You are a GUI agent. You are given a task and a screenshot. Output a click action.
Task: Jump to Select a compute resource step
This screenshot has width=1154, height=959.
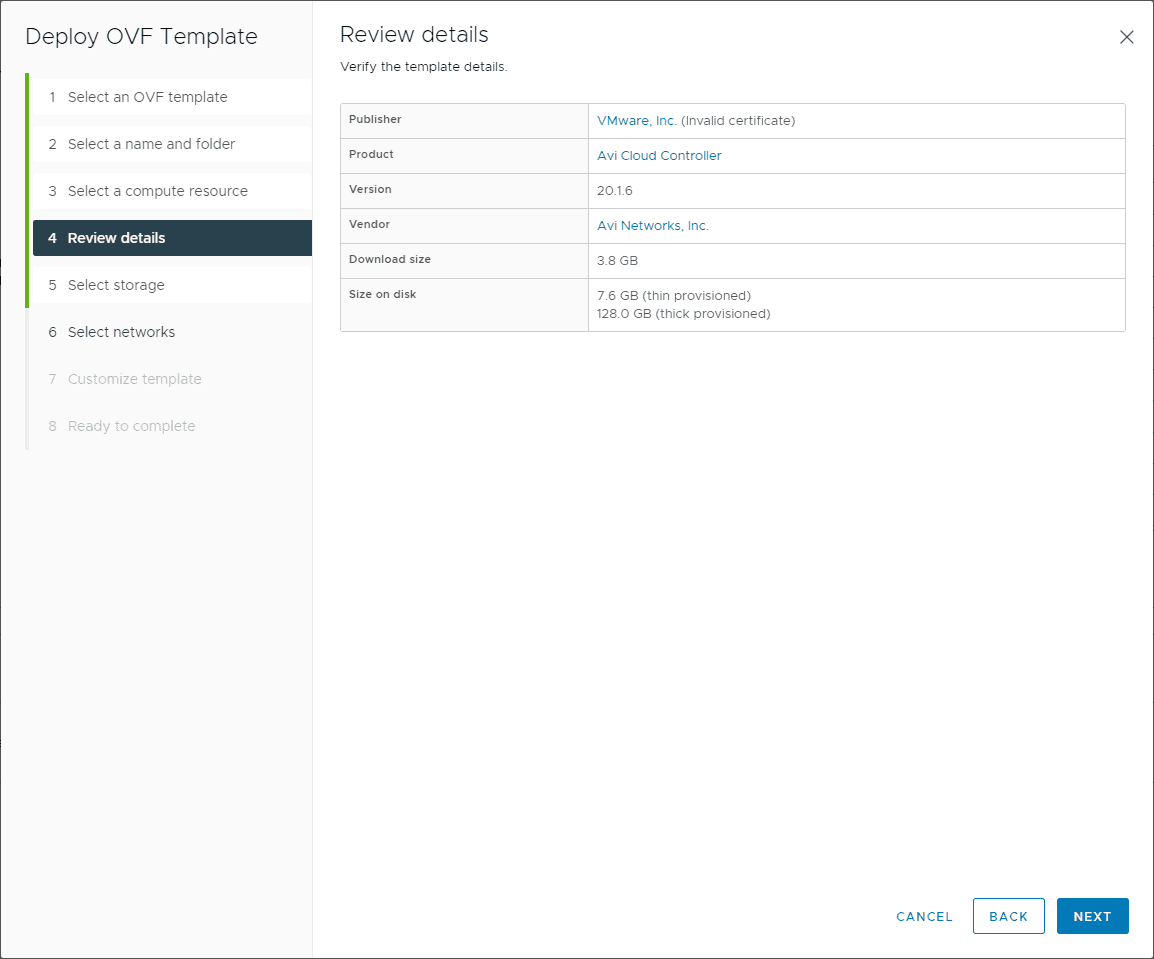tap(157, 191)
